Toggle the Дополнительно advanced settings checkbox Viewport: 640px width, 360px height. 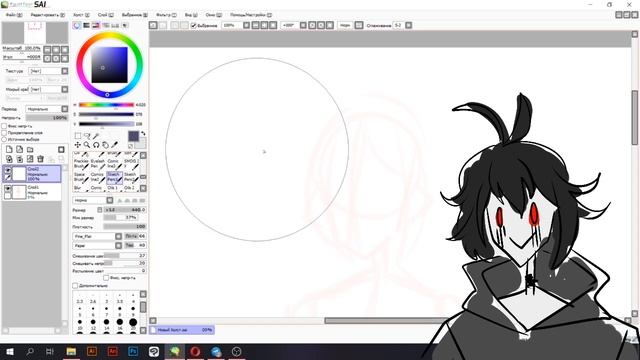(x=75, y=285)
